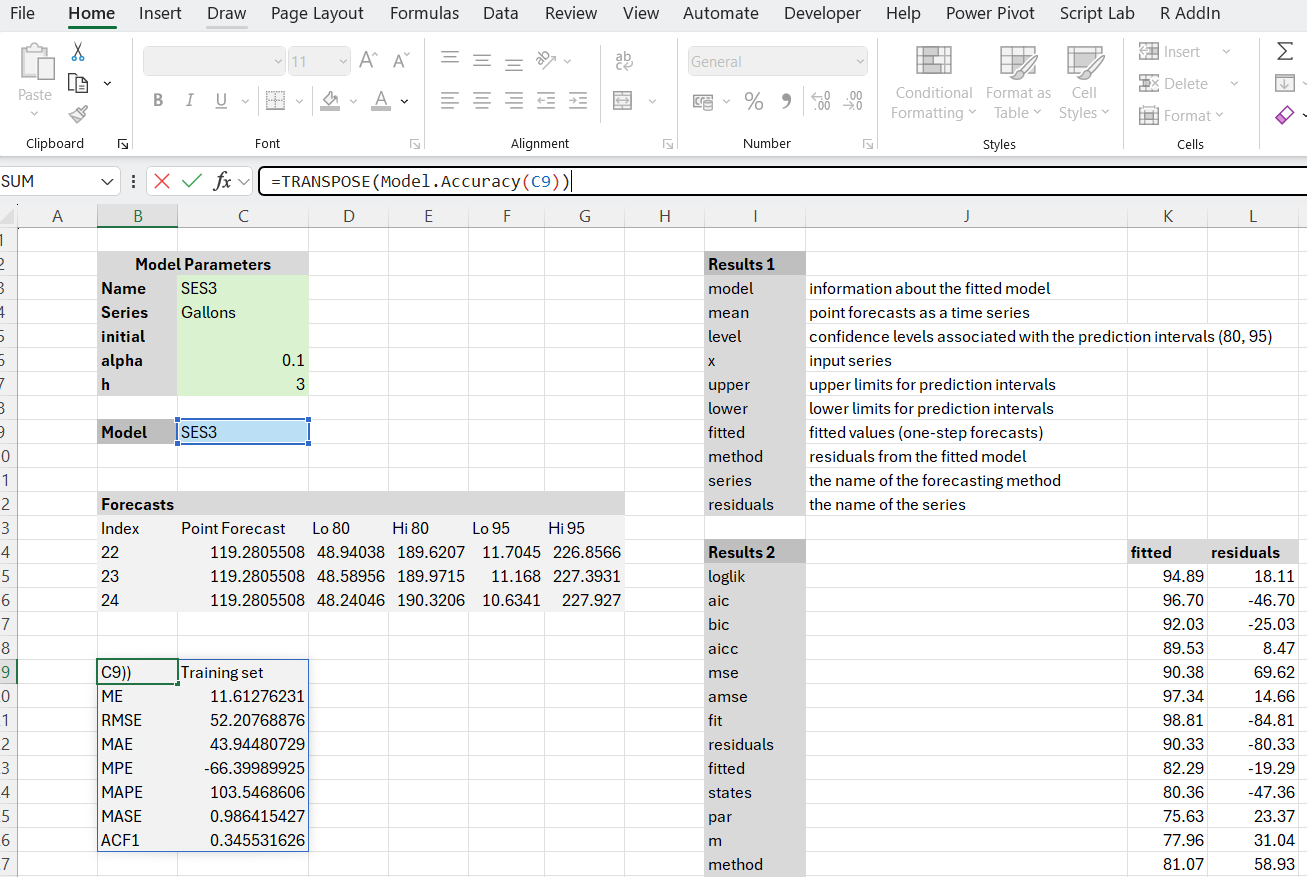Viewport: 1307px width, 877px height.
Task: Expand the Name Box dropdown showing SUM
Action: coord(108,181)
